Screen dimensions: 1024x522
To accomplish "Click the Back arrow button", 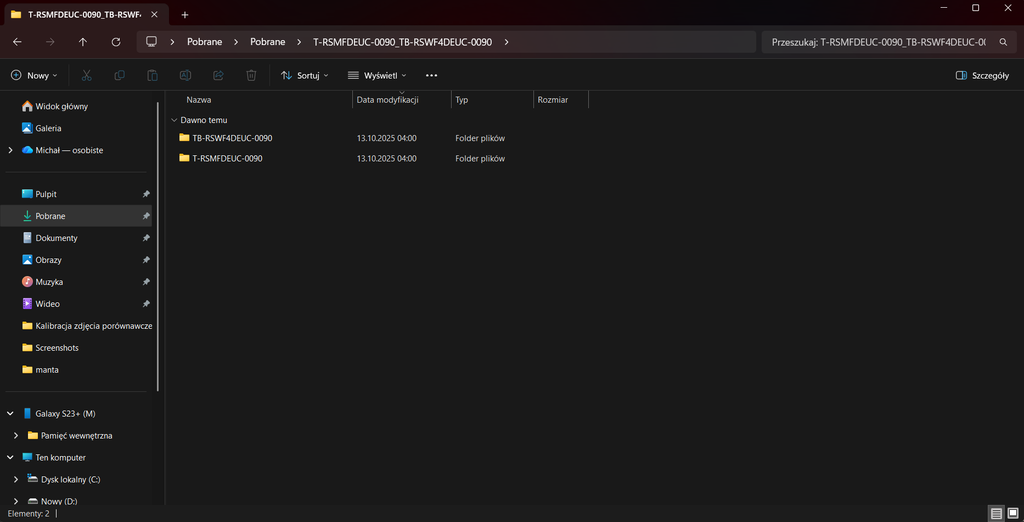I will click(18, 42).
